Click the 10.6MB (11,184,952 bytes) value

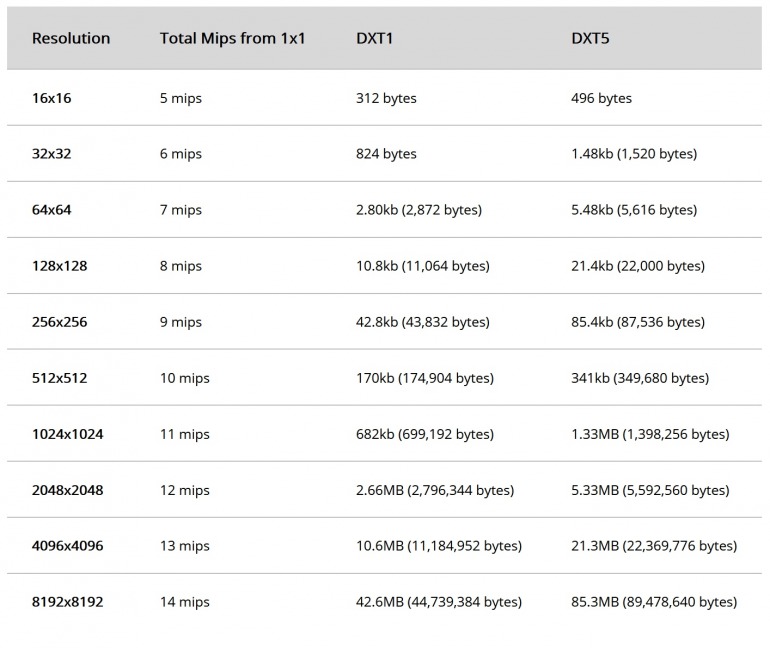click(439, 545)
